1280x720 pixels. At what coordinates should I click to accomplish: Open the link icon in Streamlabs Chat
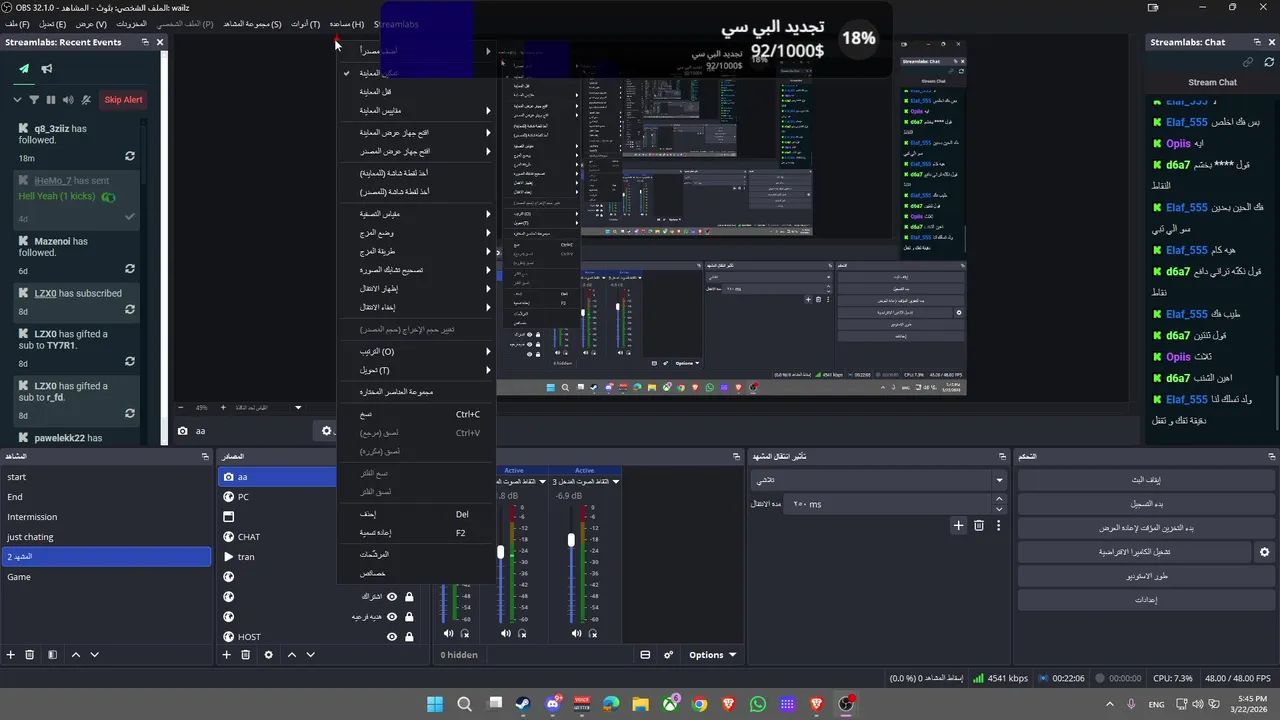click(x=1247, y=62)
